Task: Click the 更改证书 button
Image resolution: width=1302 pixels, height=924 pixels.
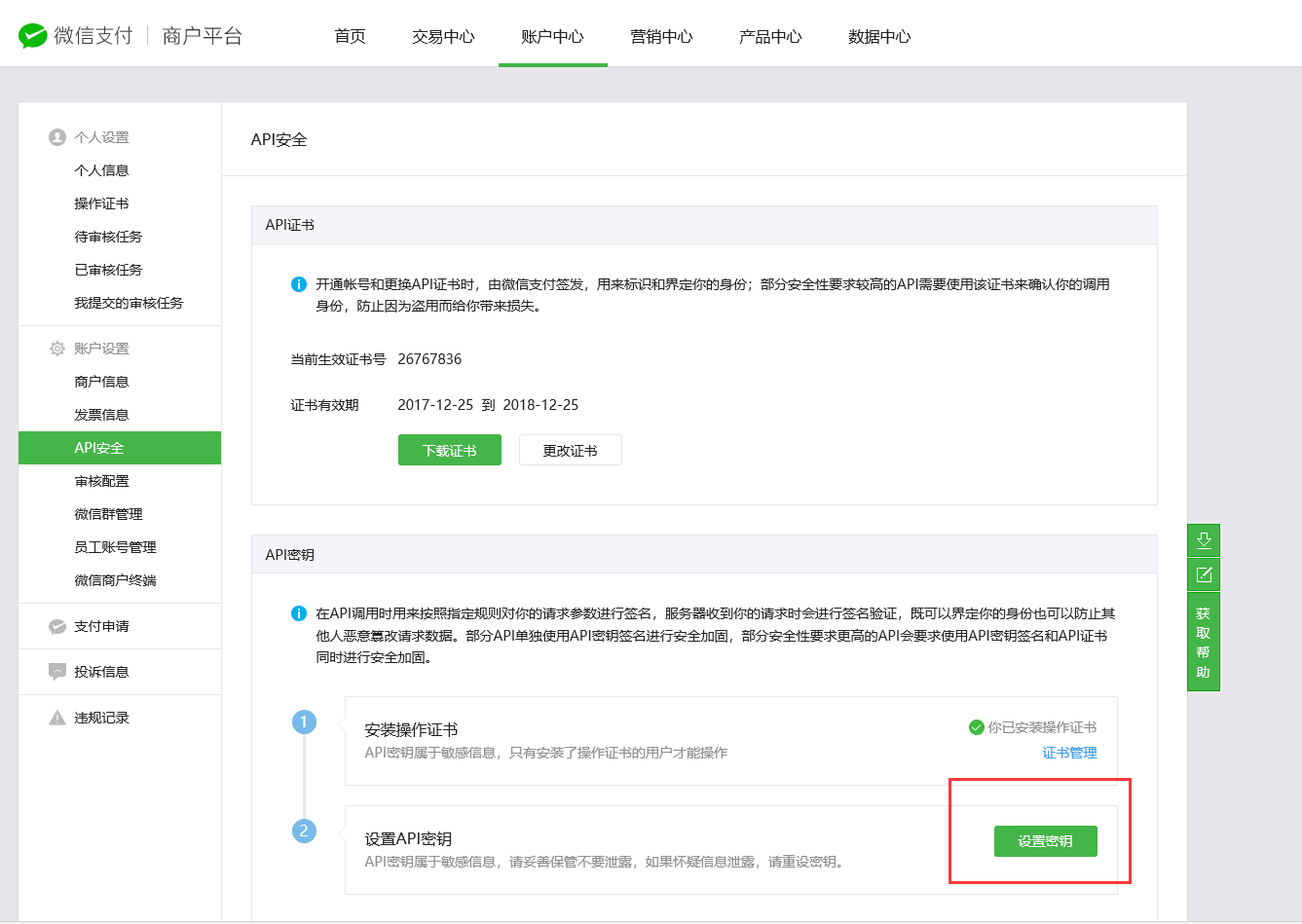Action: pyautogui.click(x=570, y=451)
